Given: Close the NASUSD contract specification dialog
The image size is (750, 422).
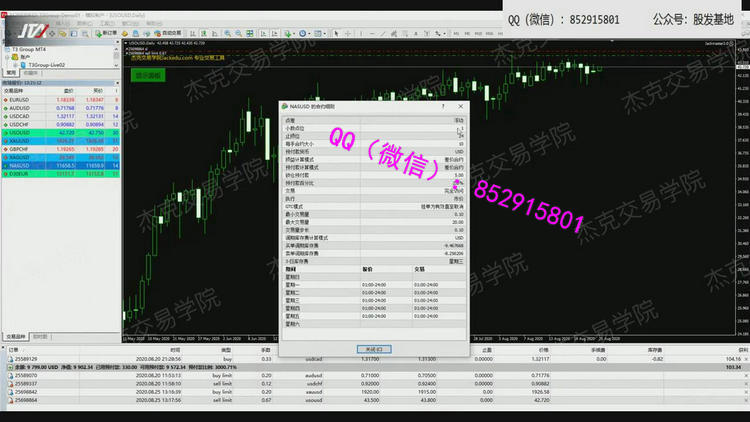Looking at the screenshot, I should tap(460, 105).
